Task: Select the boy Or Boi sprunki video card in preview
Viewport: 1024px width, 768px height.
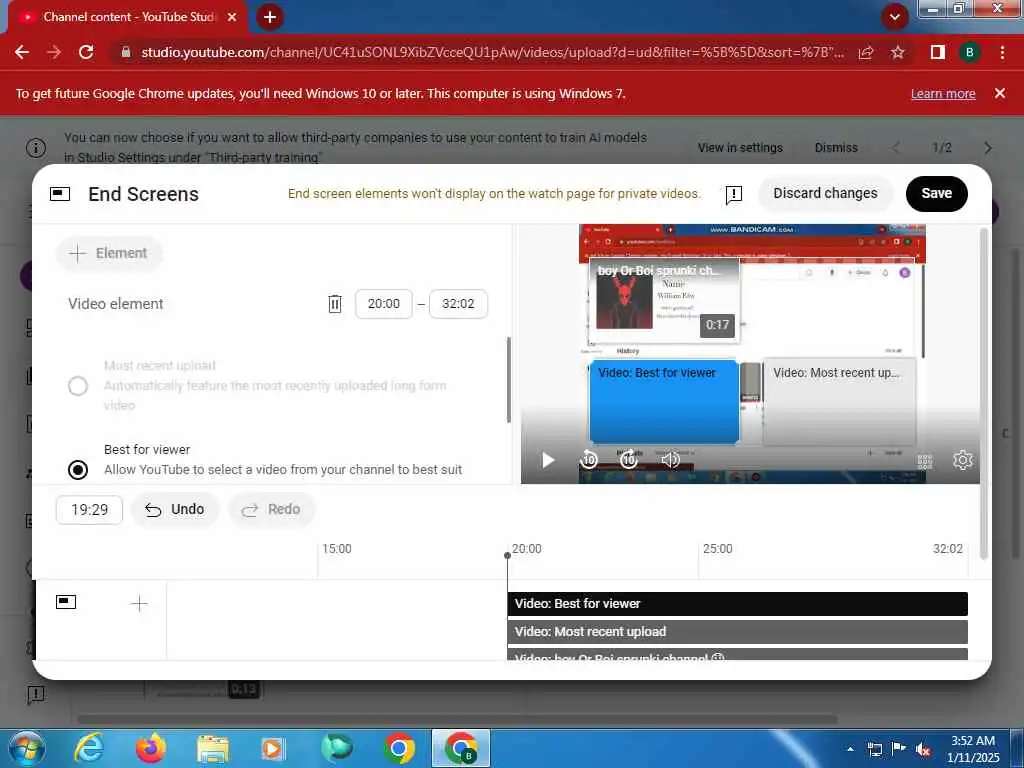Action: pos(664,301)
